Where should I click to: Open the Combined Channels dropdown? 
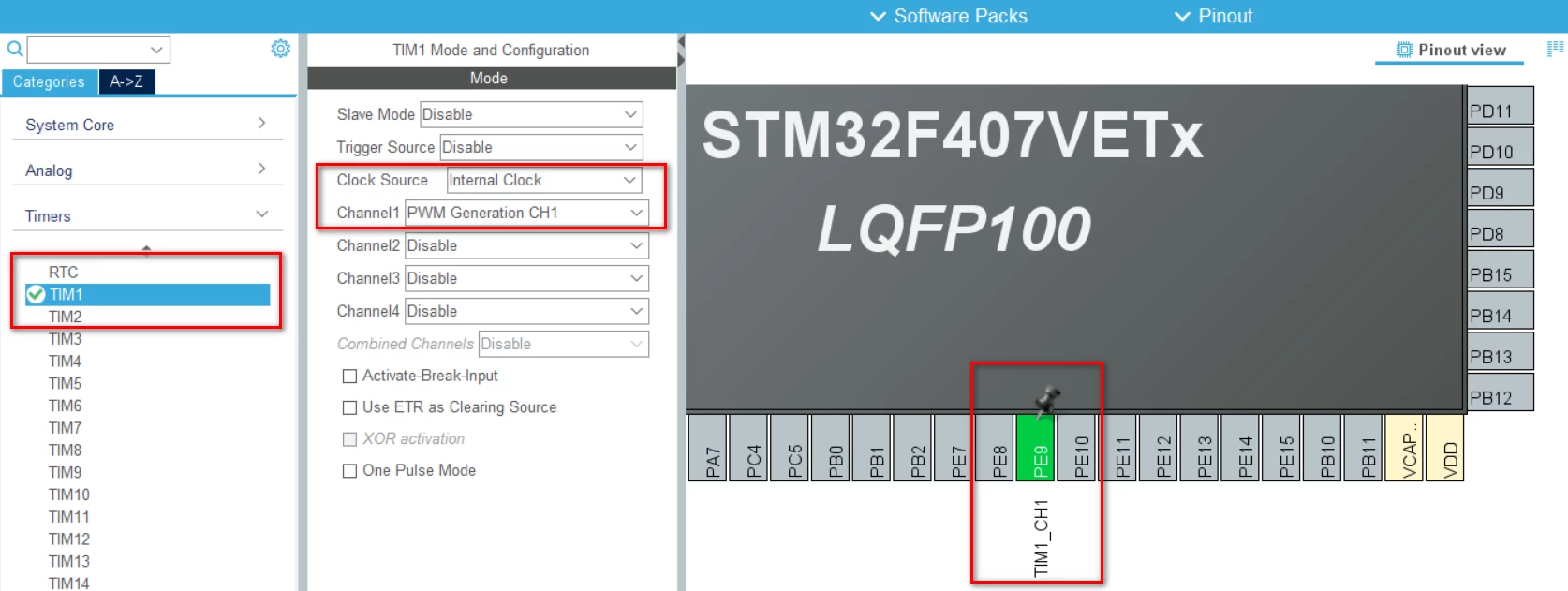click(x=563, y=344)
